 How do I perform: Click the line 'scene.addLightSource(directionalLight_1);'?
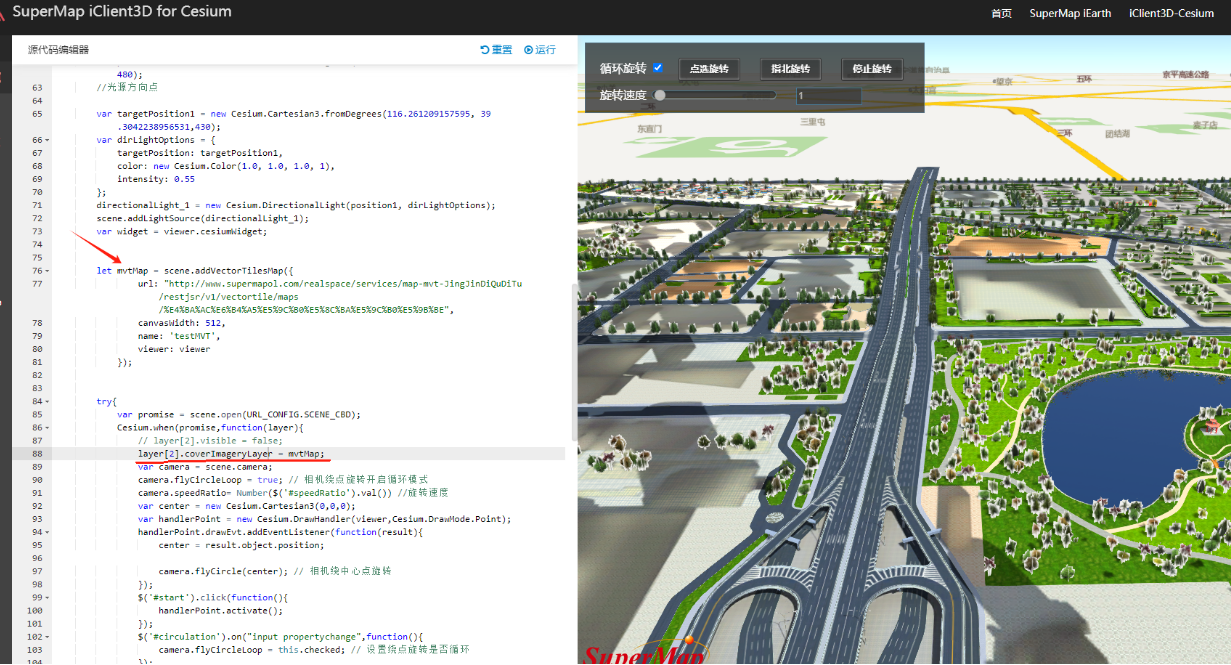coord(203,218)
